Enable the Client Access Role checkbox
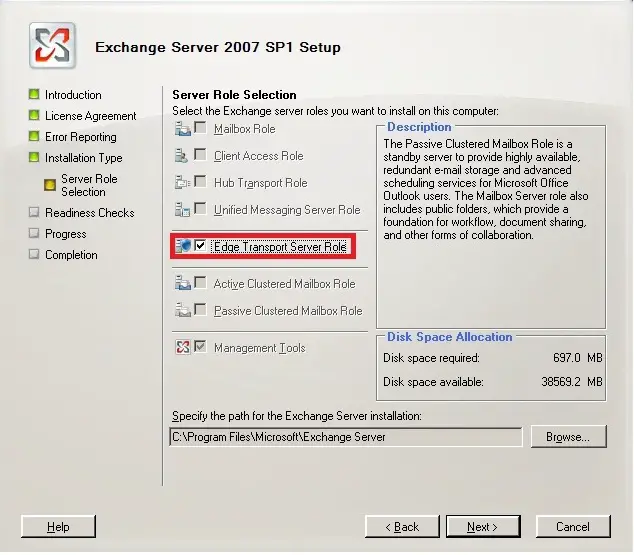Viewport: 634px width, 555px height. pyautogui.click(x=200, y=154)
